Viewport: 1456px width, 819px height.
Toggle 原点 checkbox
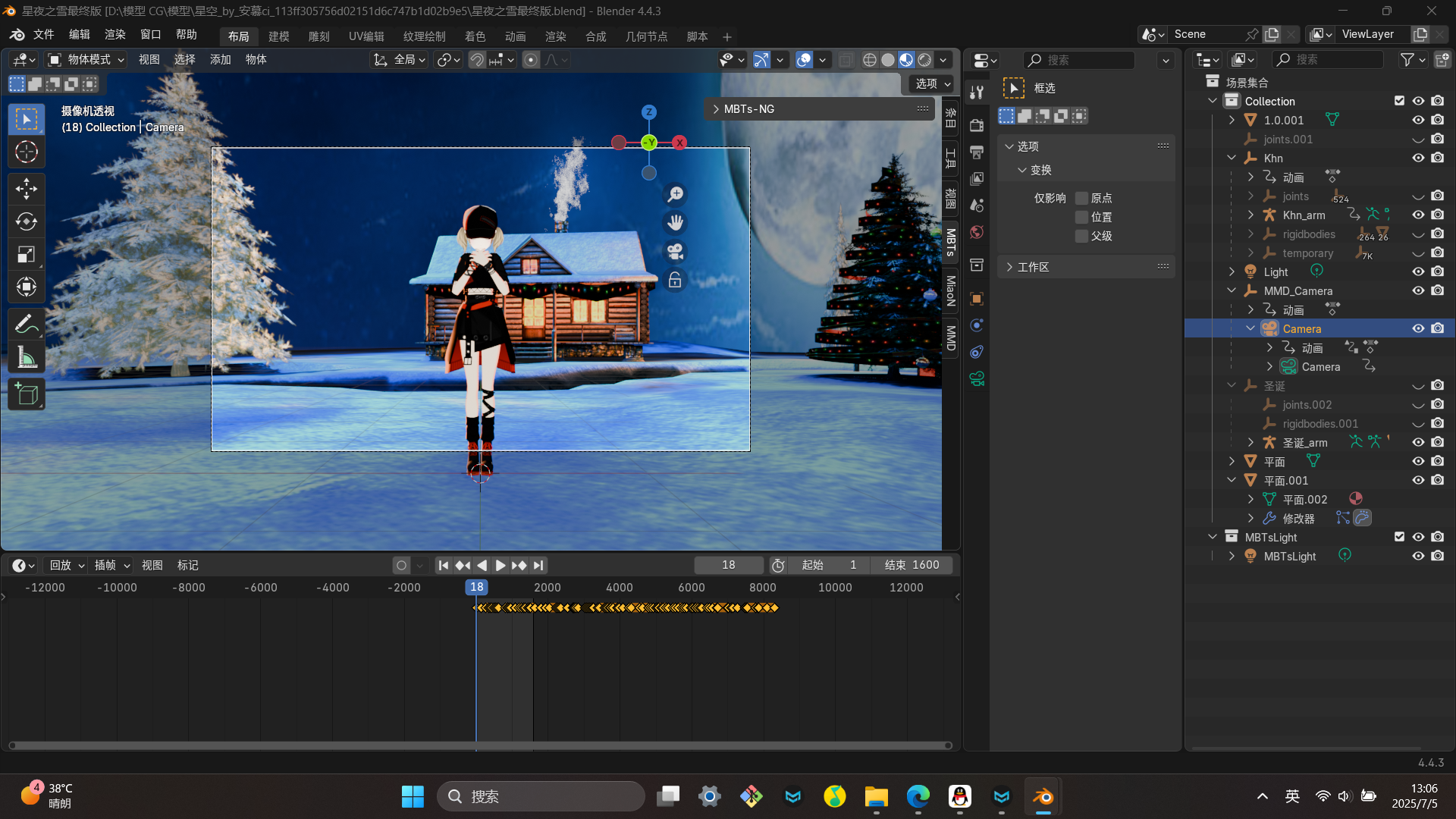click(x=1082, y=198)
